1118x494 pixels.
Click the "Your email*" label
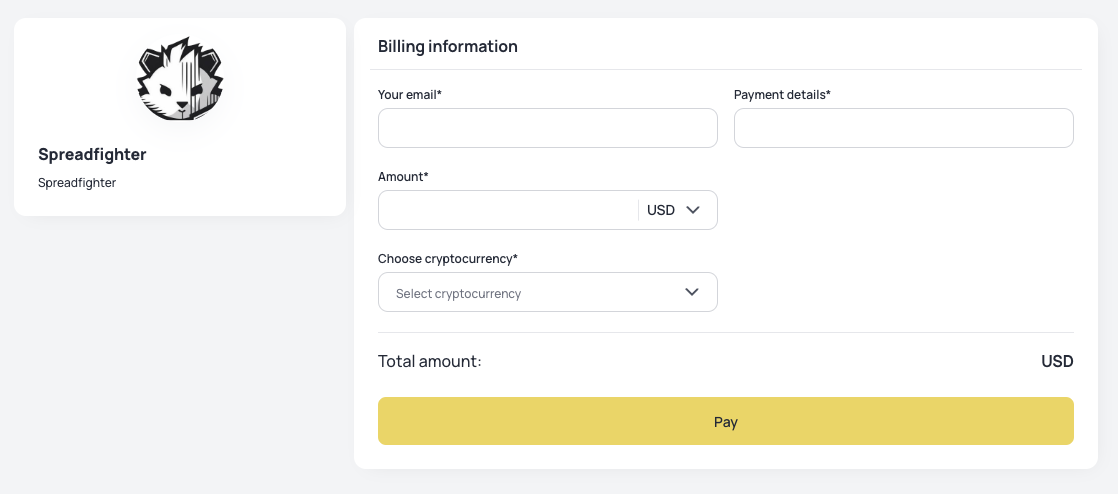coord(410,95)
